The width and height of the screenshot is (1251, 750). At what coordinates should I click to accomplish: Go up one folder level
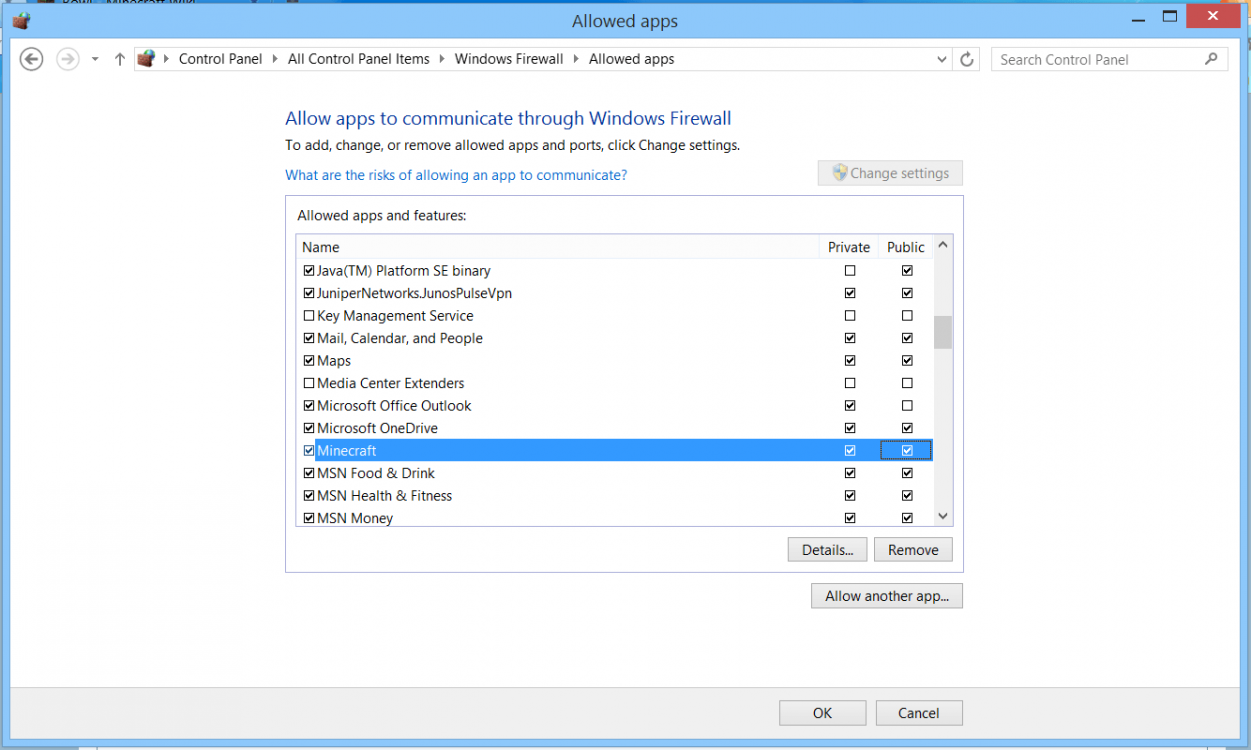click(120, 60)
